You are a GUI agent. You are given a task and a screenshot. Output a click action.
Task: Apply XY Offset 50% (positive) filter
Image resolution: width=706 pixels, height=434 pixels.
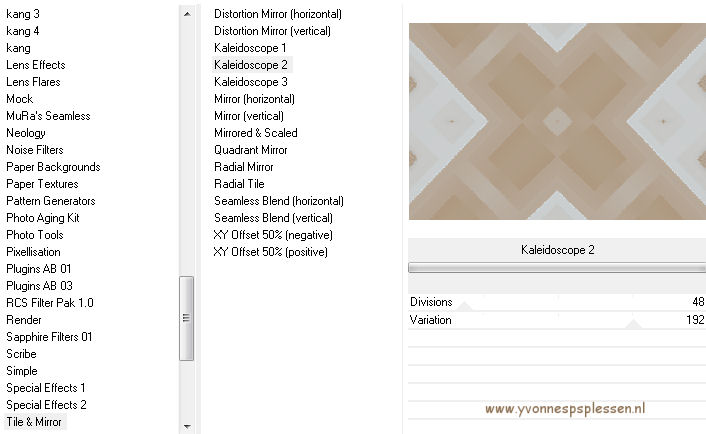point(271,252)
